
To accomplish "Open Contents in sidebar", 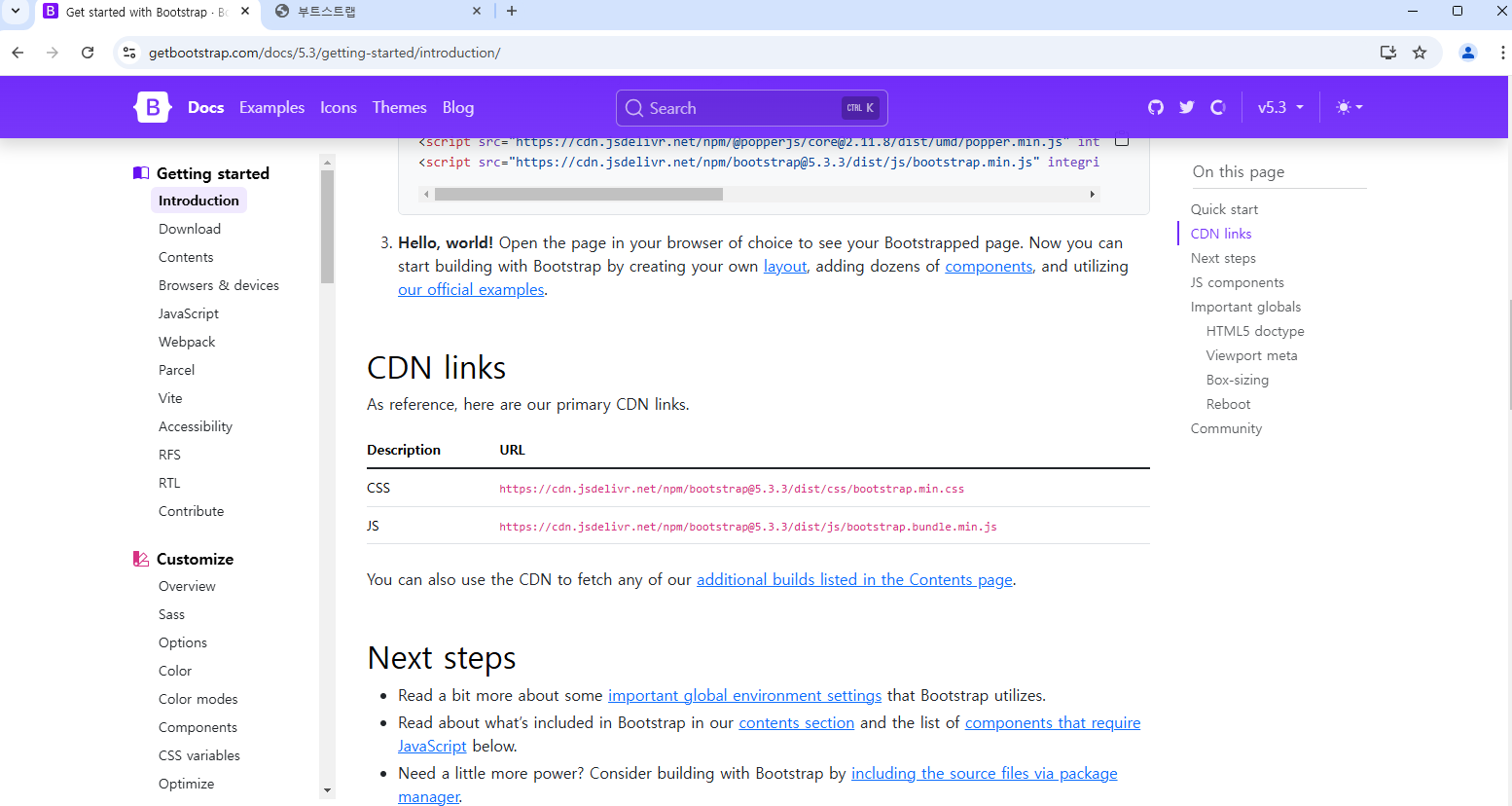I will pos(186,257).
